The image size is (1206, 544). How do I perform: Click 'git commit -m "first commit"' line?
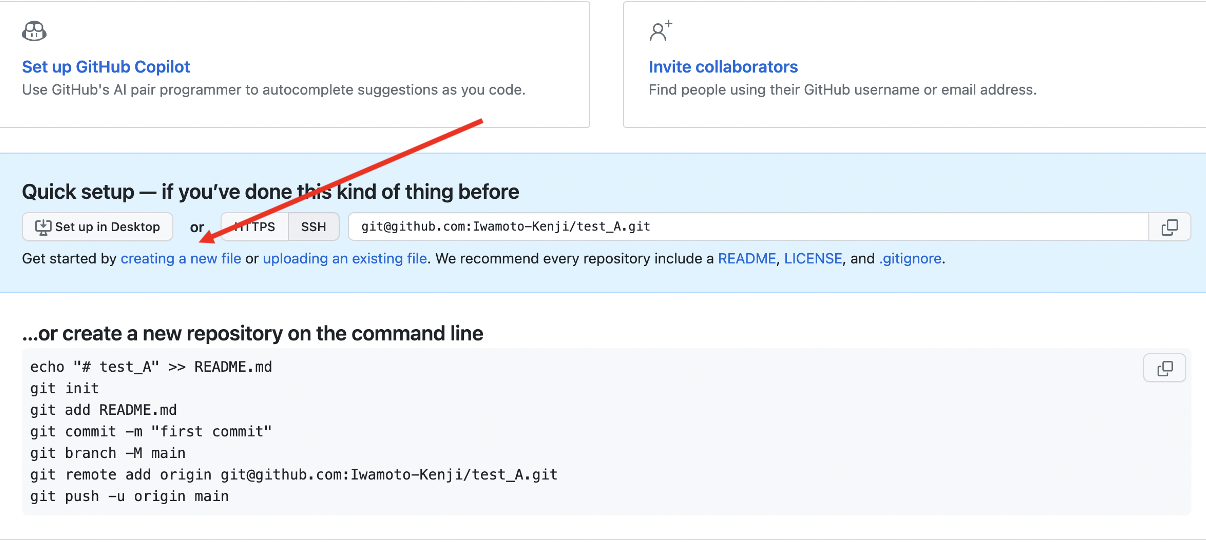151,431
